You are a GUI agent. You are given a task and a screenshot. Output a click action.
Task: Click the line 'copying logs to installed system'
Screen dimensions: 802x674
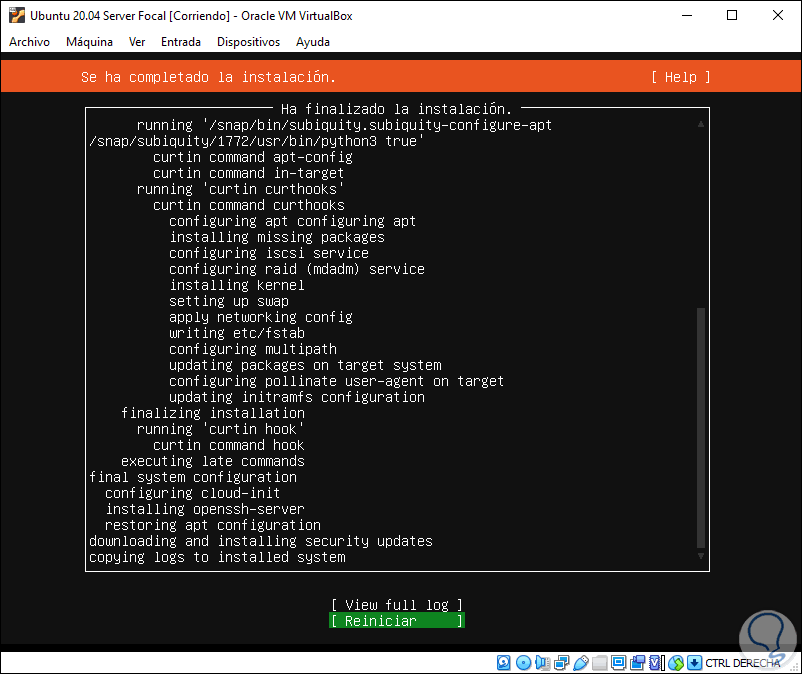[217, 557]
